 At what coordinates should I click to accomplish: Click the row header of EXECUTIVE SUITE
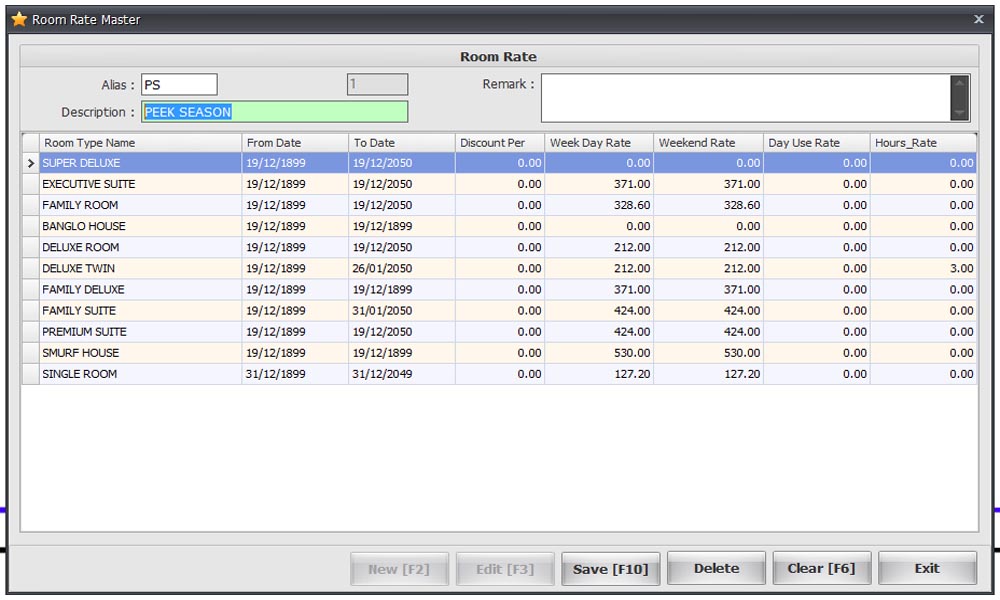click(31, 184)
